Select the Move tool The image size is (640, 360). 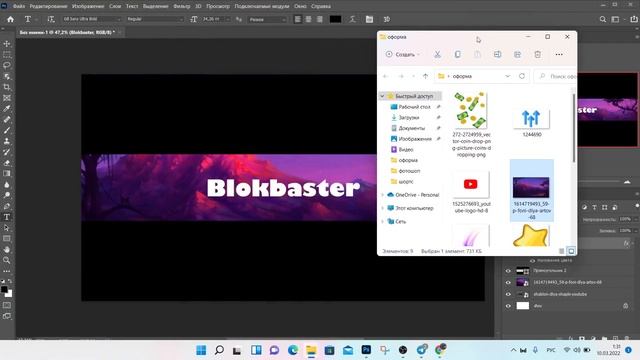(7, 44)
